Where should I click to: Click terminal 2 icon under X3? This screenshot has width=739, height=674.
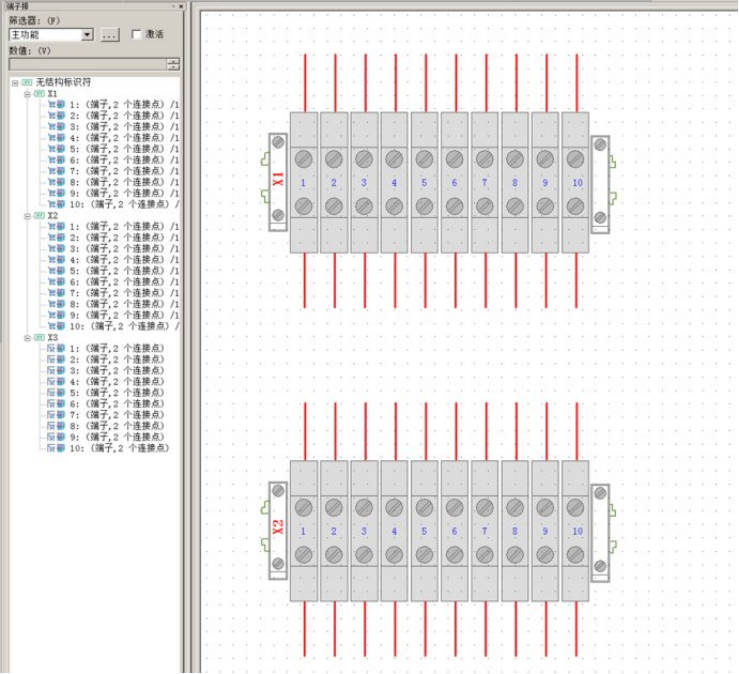pos(57,360)
